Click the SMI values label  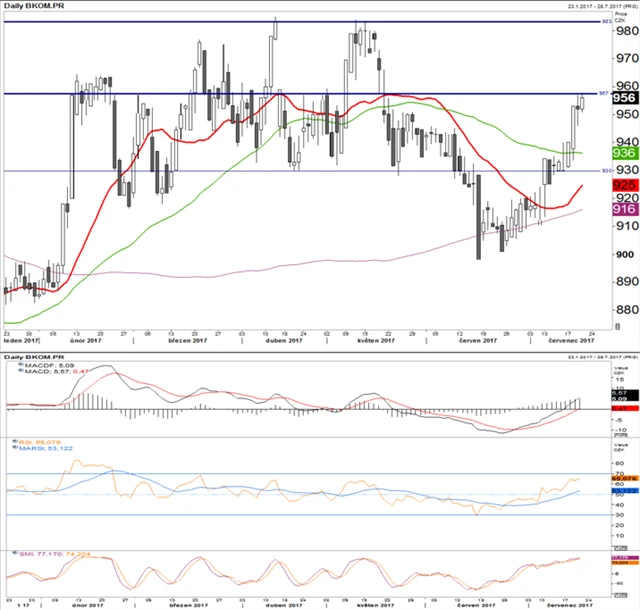(55, 554)
